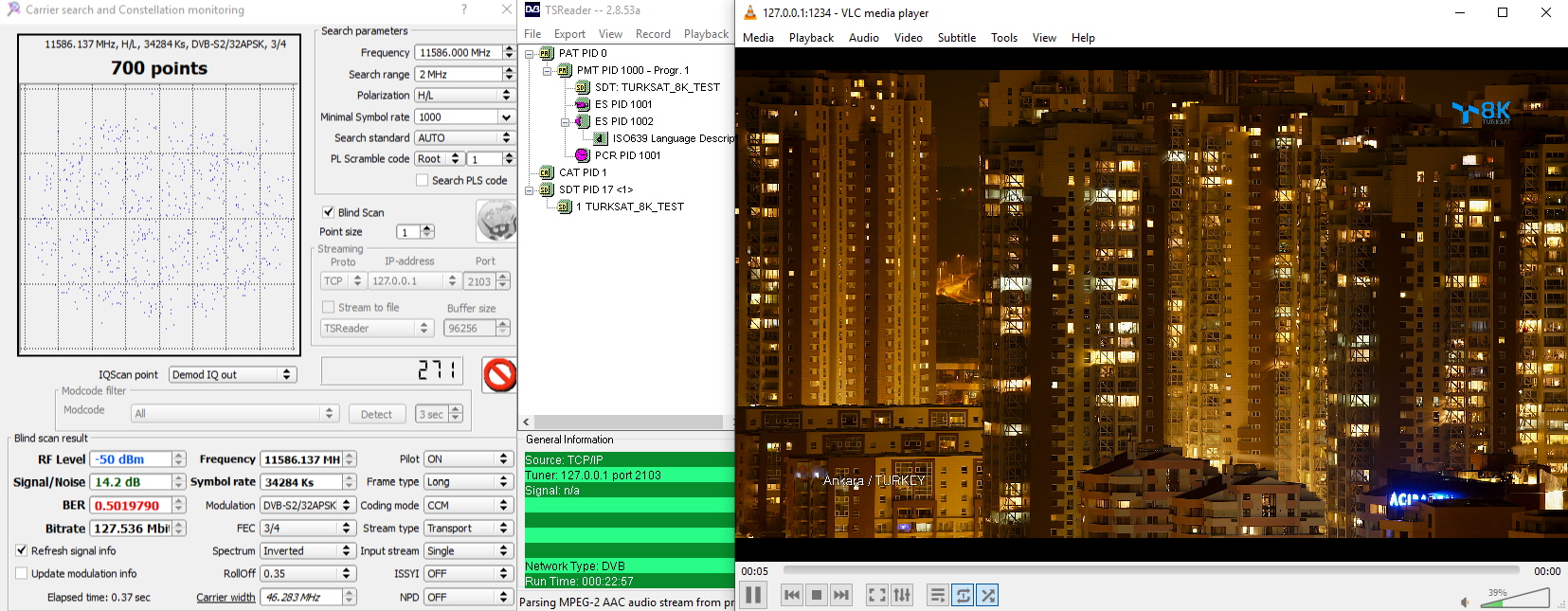This screenshot has width=1568, height=611.
Task: Click the Carrier width link
Action: [225, 597]
